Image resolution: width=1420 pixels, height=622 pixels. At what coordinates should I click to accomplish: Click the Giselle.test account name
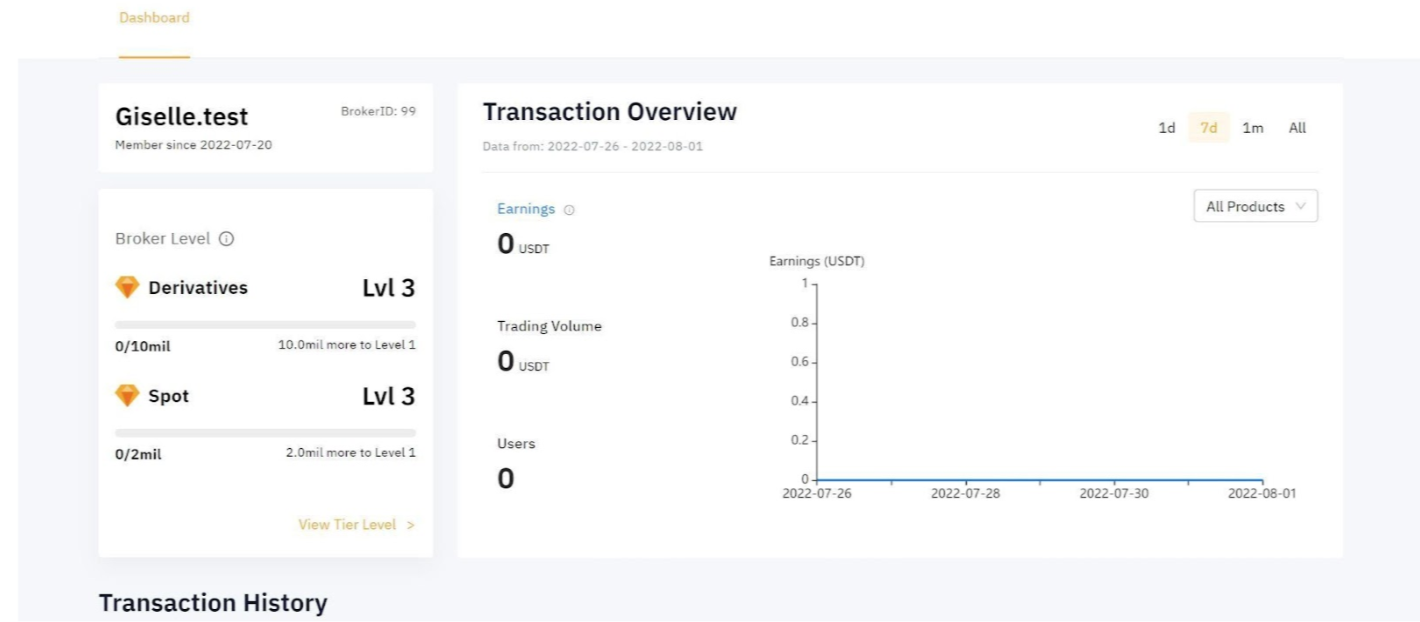[x=182, y=118]
